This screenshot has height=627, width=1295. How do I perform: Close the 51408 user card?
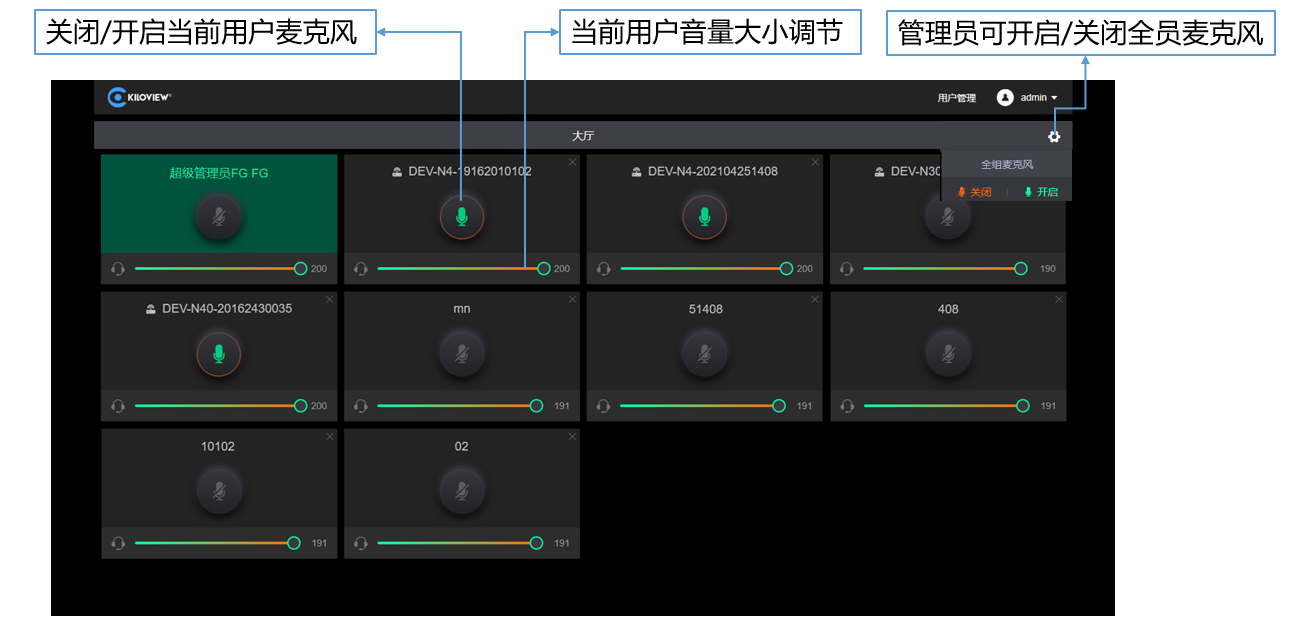click(x=816, y=299)
